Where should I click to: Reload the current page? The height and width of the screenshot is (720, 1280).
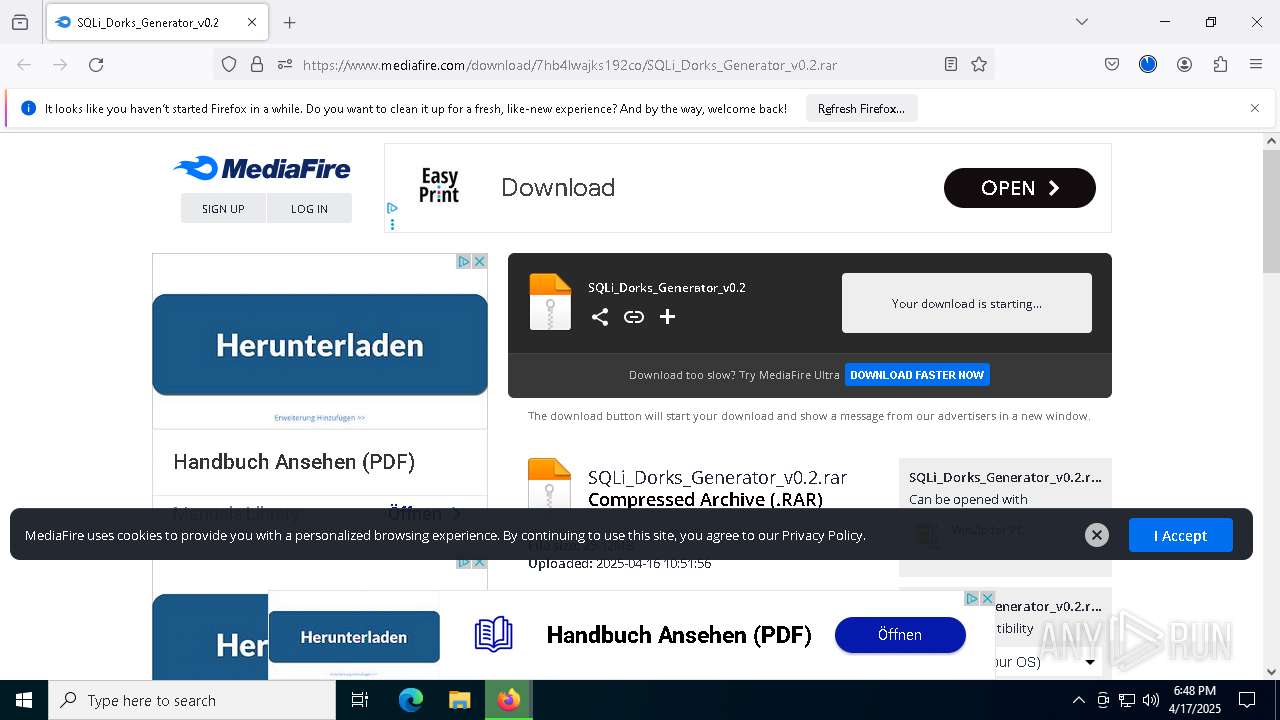[x=96, y=64]
